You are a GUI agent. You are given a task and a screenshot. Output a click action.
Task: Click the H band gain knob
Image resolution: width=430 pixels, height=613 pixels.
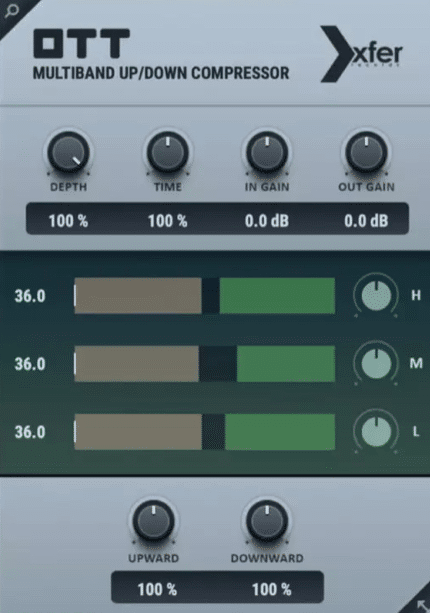pos(376,296)
